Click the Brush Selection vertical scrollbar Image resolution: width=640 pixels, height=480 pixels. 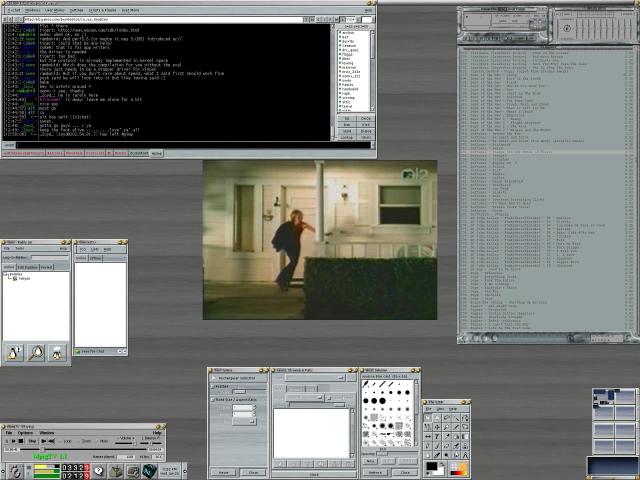416,413
